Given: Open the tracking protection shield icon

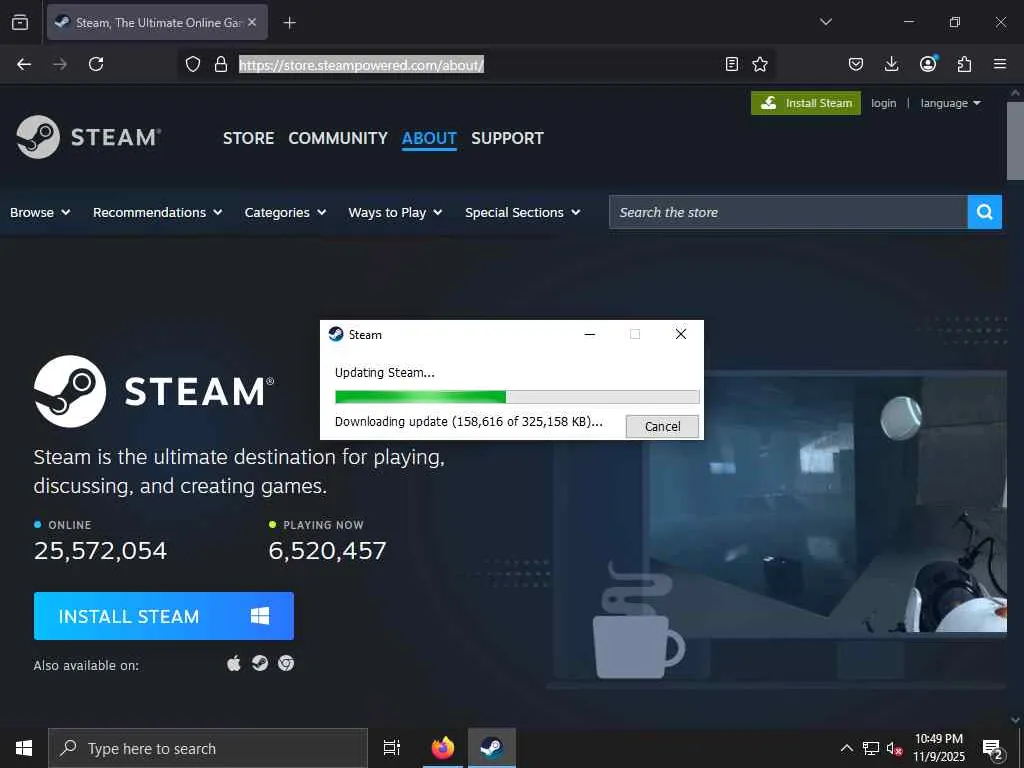Looking at the screenshot, I should tap(193, 64).
